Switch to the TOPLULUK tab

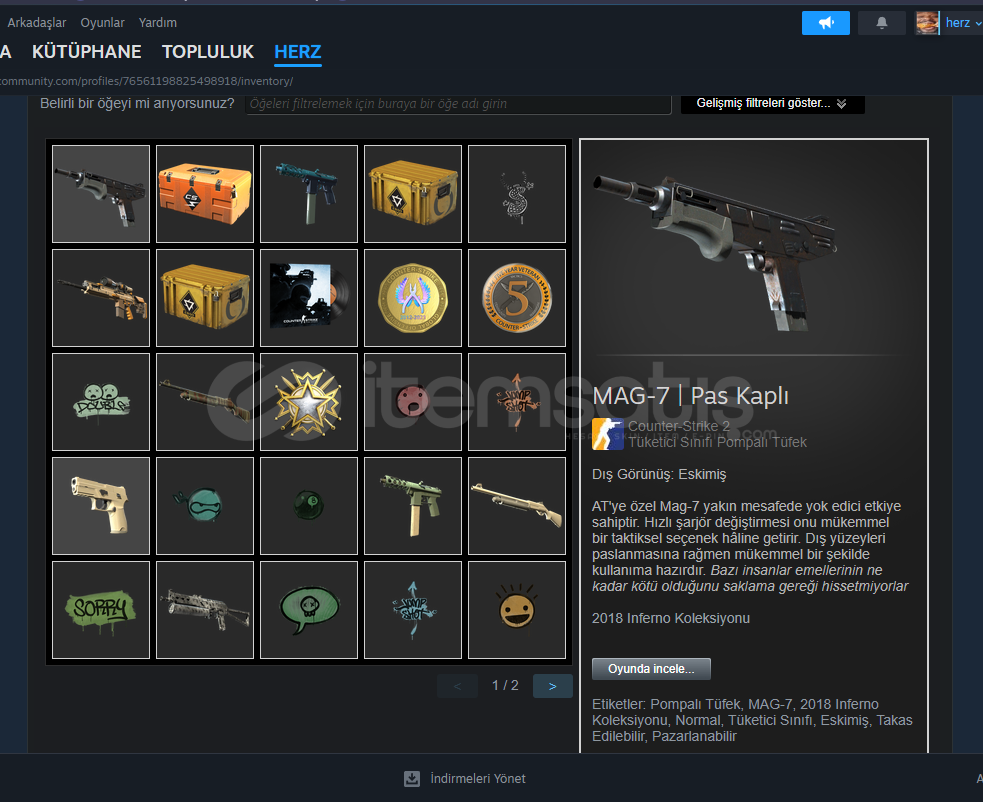tap(208, 51)
